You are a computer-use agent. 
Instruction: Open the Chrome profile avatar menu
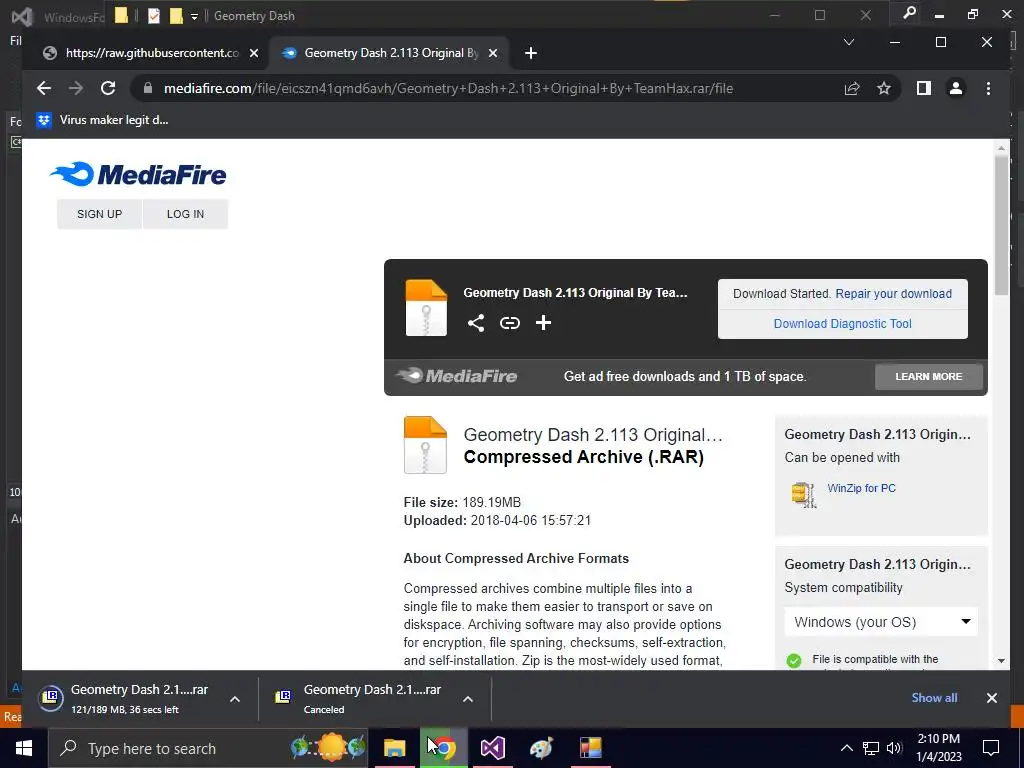tap(955, 88)
